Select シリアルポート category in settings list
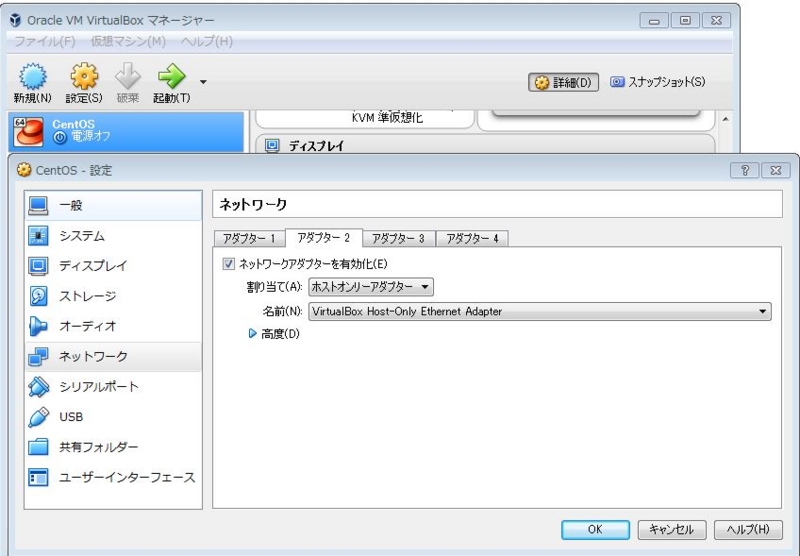The image size is (800, 556). (113, 387)
